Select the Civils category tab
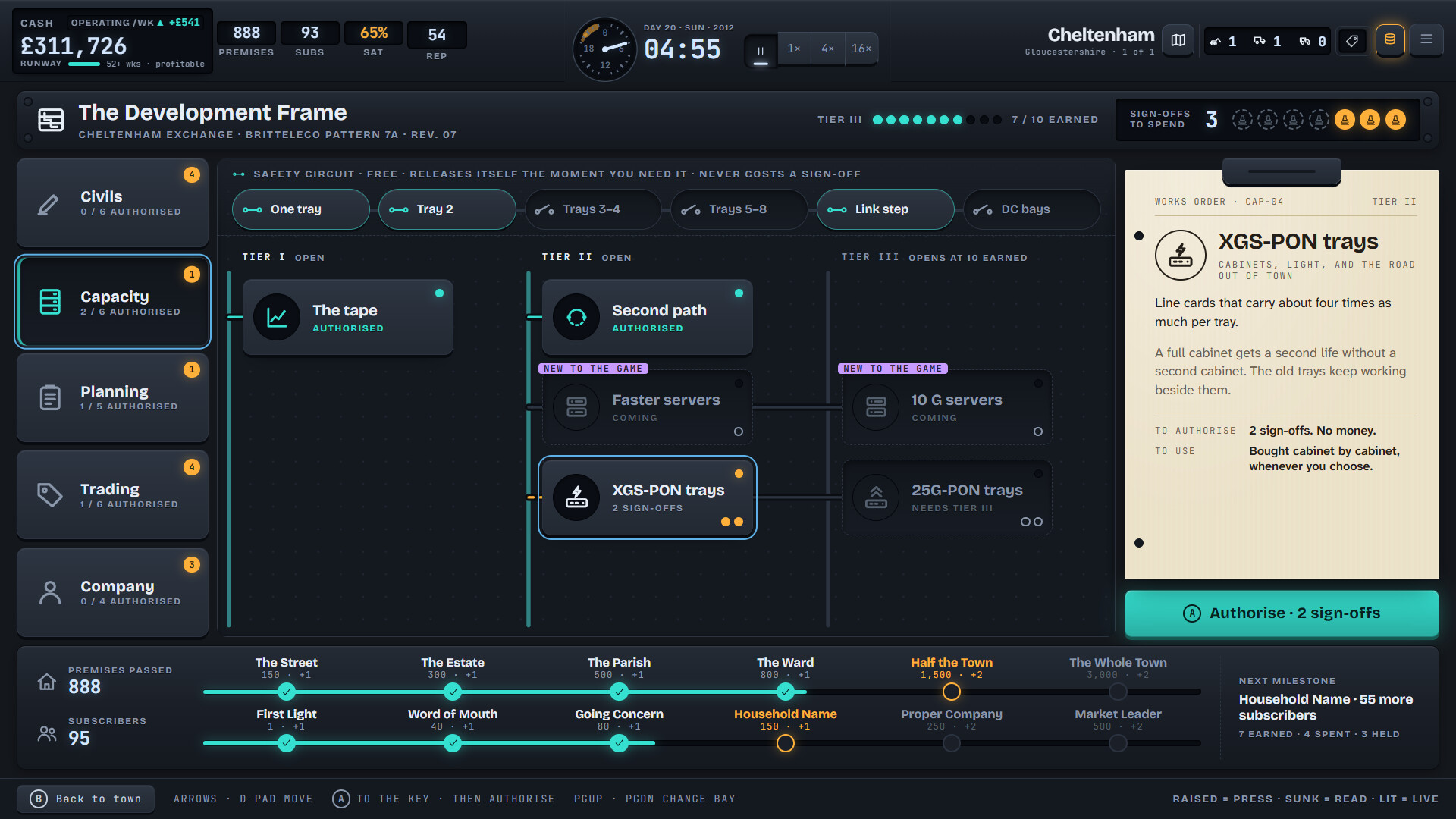The width and height of the screenshot is (1456, 819). (112, 202)
